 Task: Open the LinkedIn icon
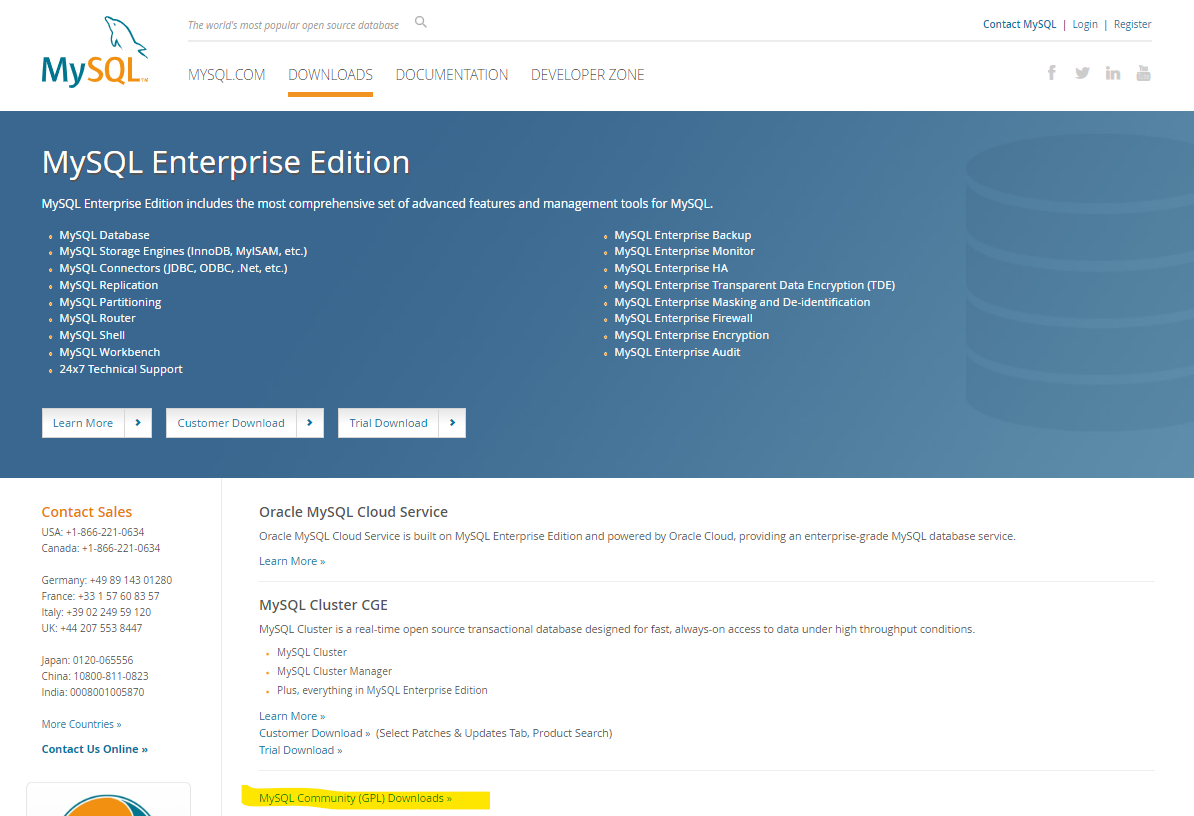[x=1113, y=73]
